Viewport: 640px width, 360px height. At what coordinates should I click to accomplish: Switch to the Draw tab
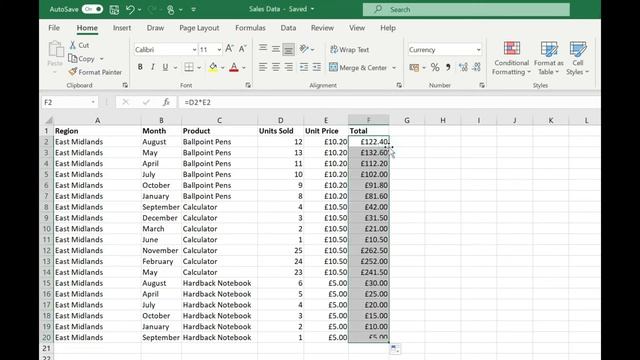155,28
